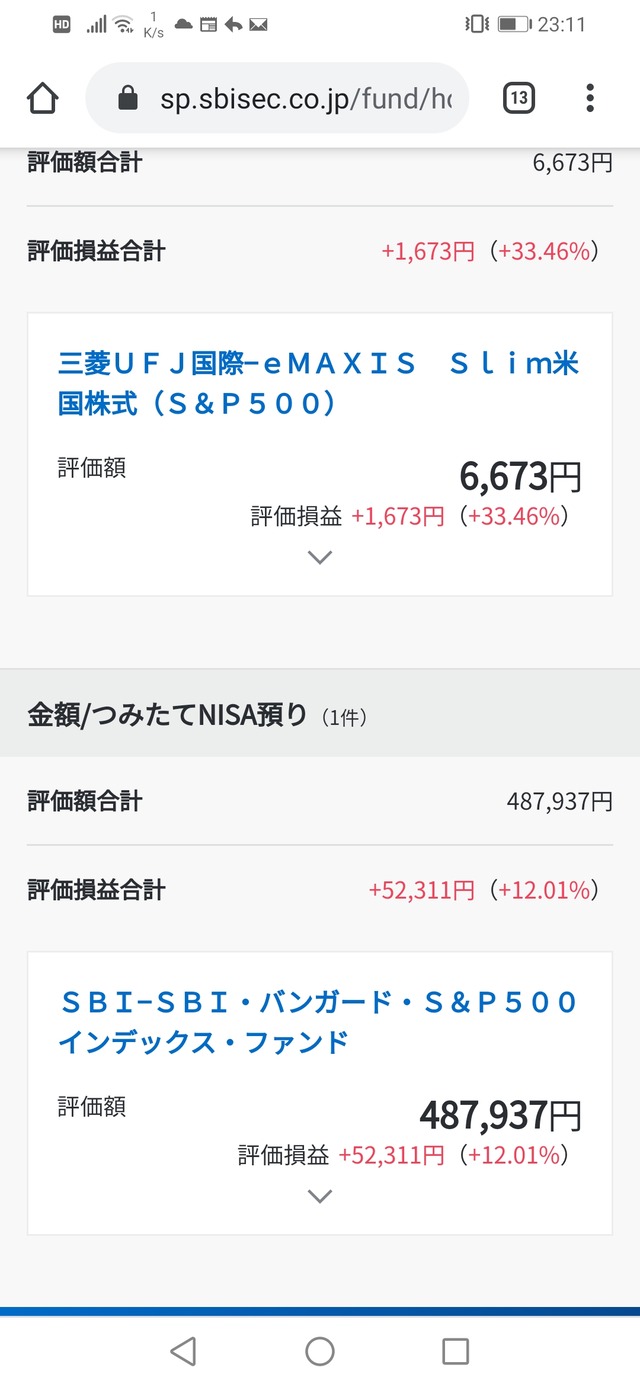Tap the Wi-Fi signal status icon
Viewport: 640px width, 1387px height.
(123, 24)
